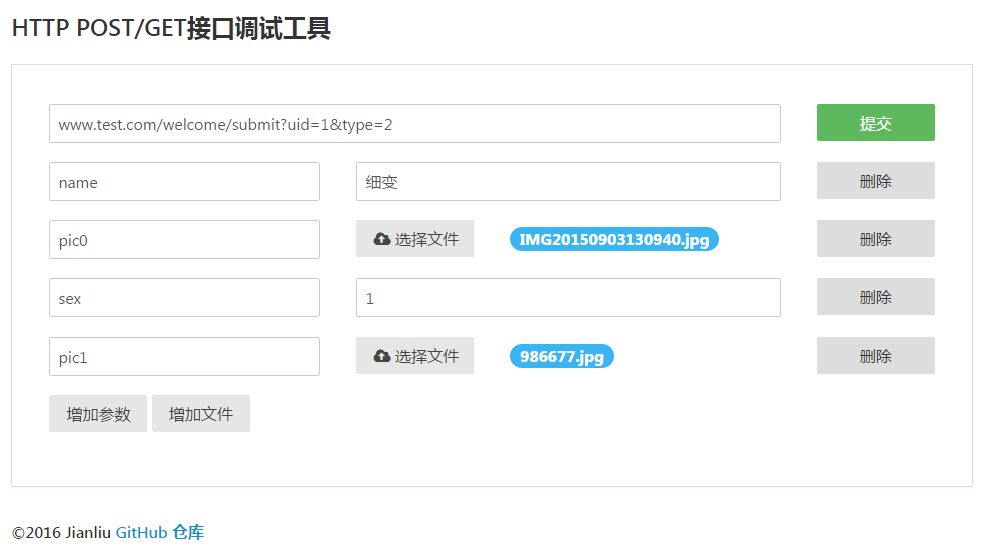Image resolution: width=984 pixels, height=559 pixels.
Task: Delete the sex parameter row
Action: [x=875, y=297]
